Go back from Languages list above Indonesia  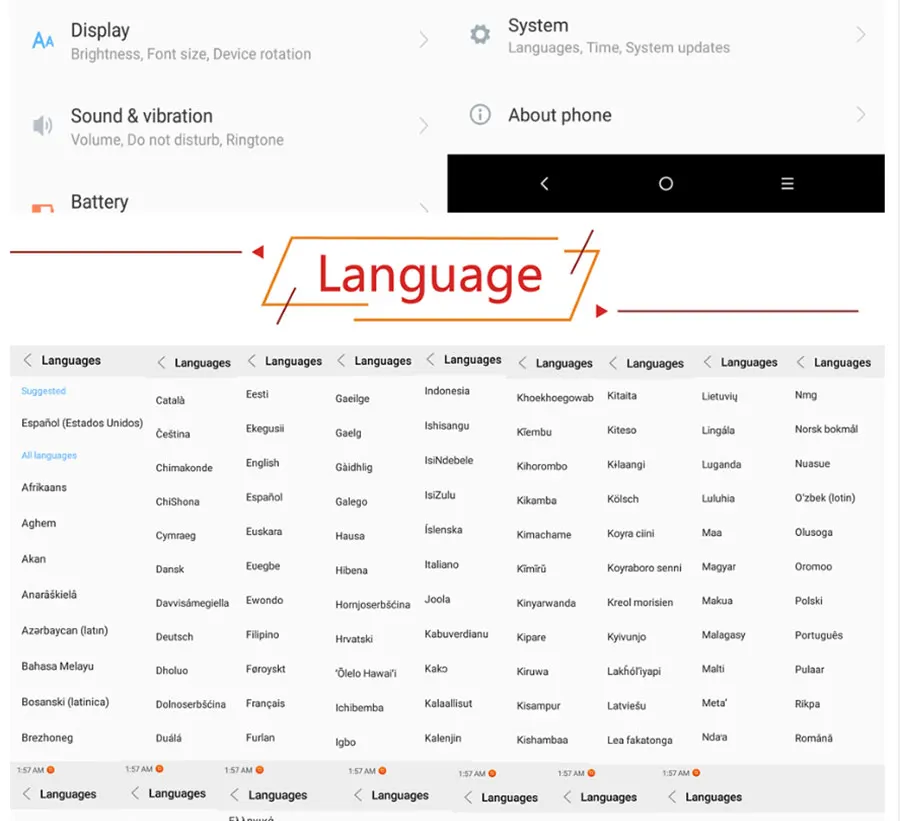[430, 359]
